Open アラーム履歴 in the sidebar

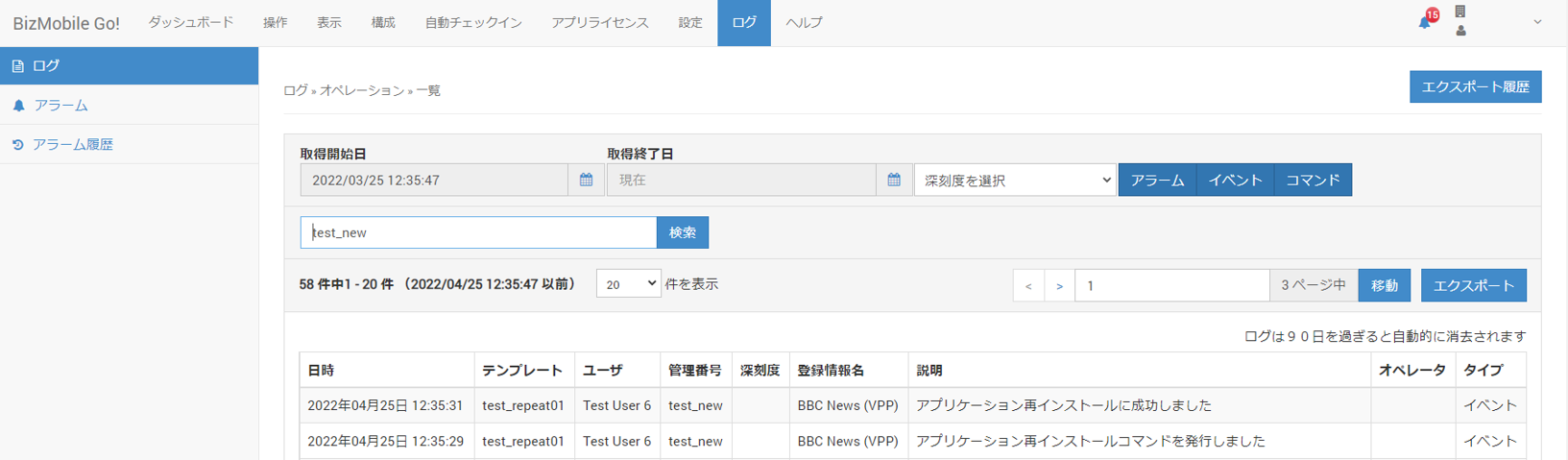click(73, 144)
